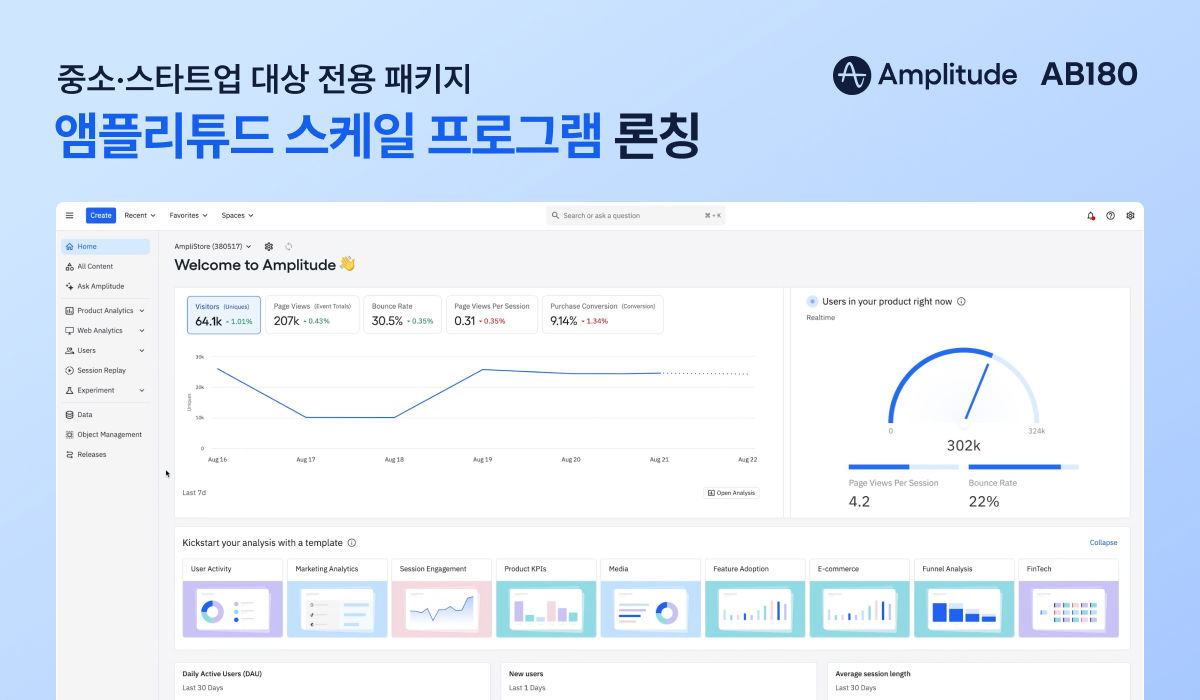1200x700 pixels.
Task: Click the help question mark icon
Action: [1110, 215]
